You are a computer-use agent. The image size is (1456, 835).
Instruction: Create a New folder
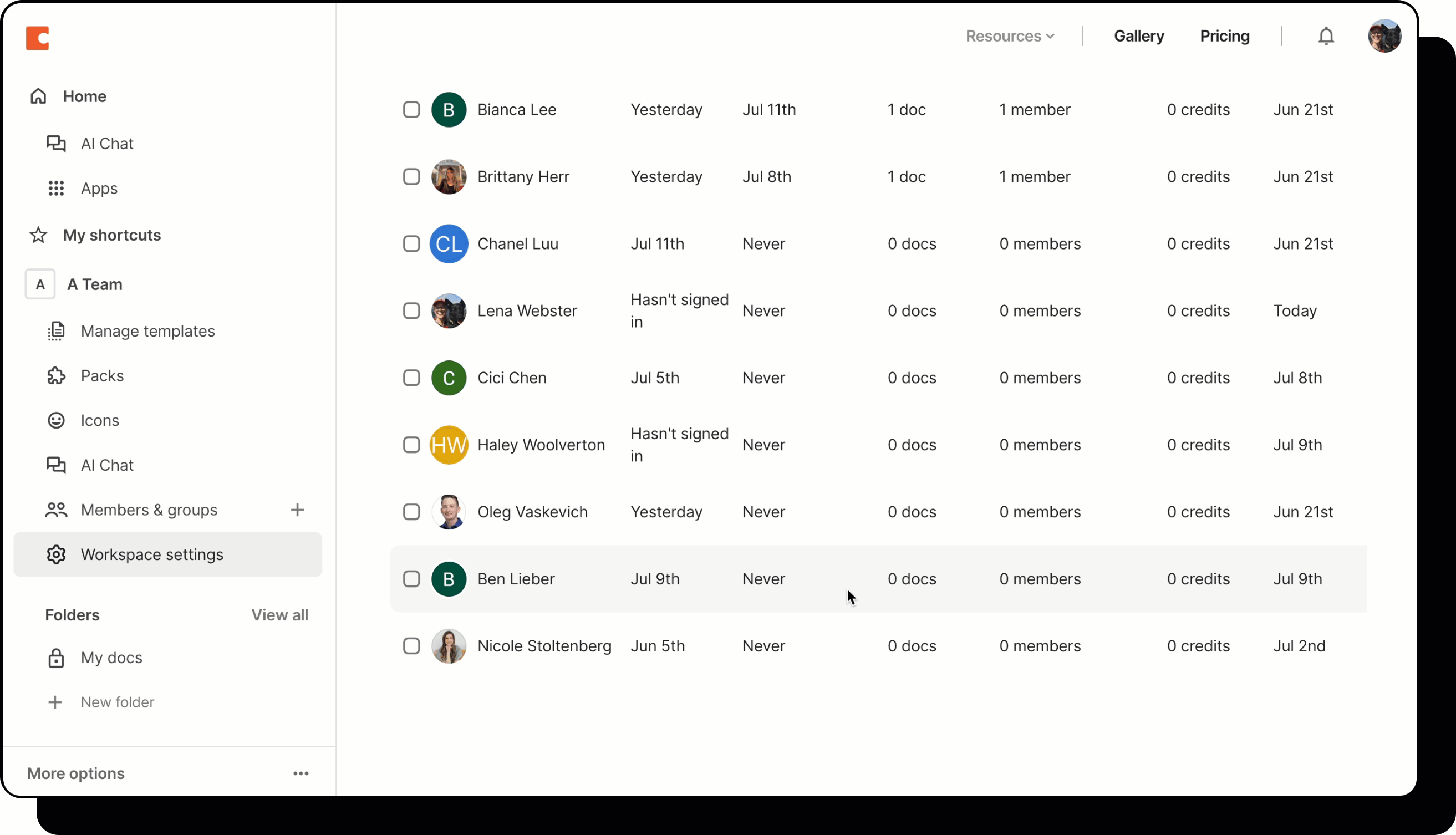point(118,702)
